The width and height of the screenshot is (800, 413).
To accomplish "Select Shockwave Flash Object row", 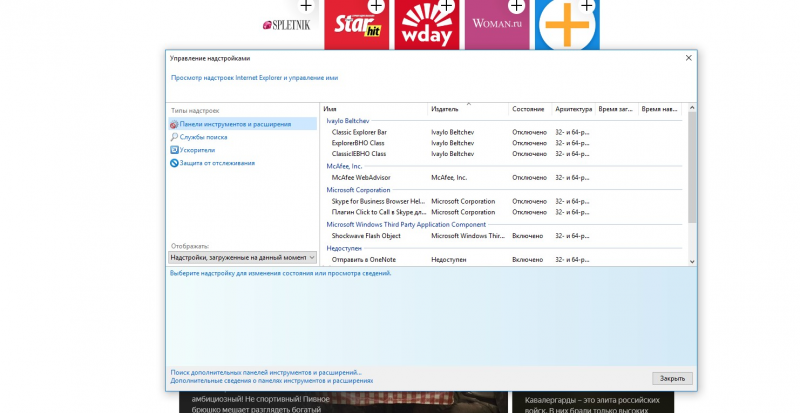I will (503, 236).
